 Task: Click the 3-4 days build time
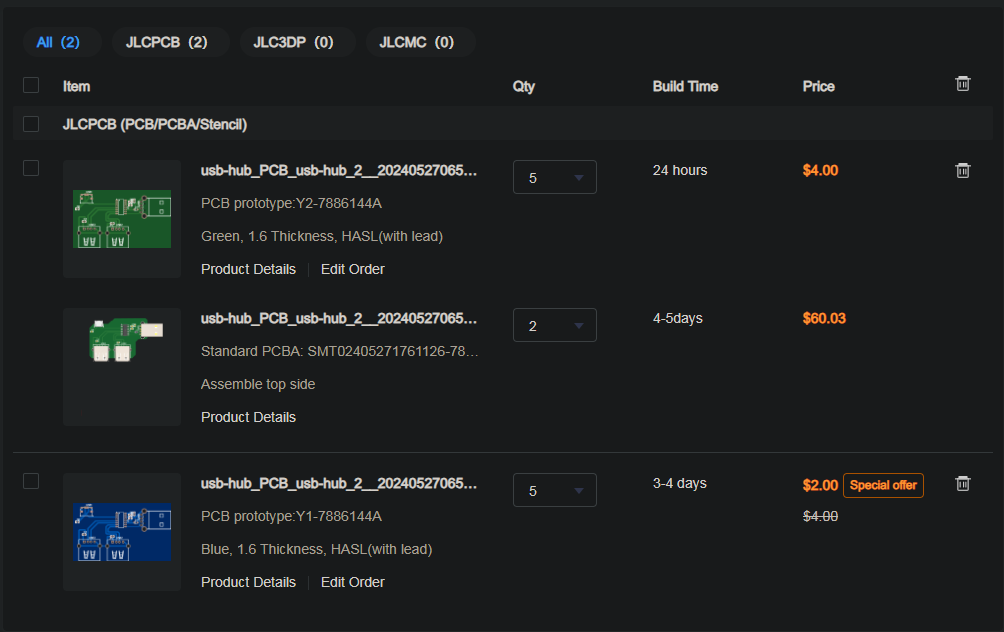[679, 483]
